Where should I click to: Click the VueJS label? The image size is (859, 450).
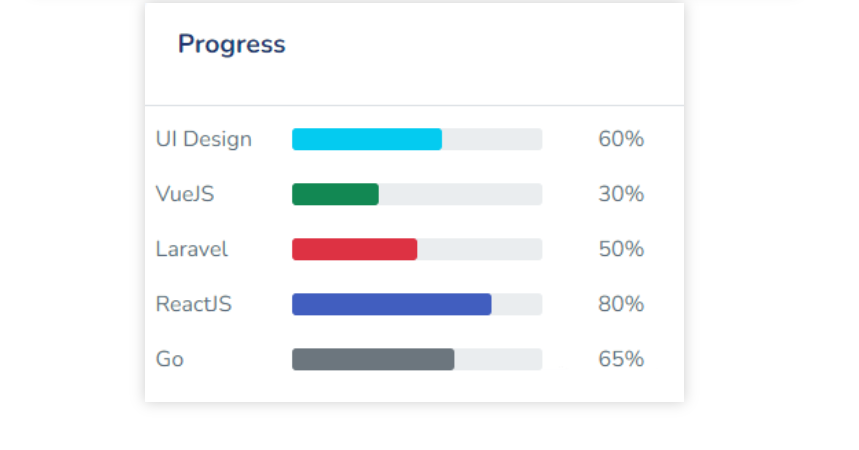click(x=185, y=194)
